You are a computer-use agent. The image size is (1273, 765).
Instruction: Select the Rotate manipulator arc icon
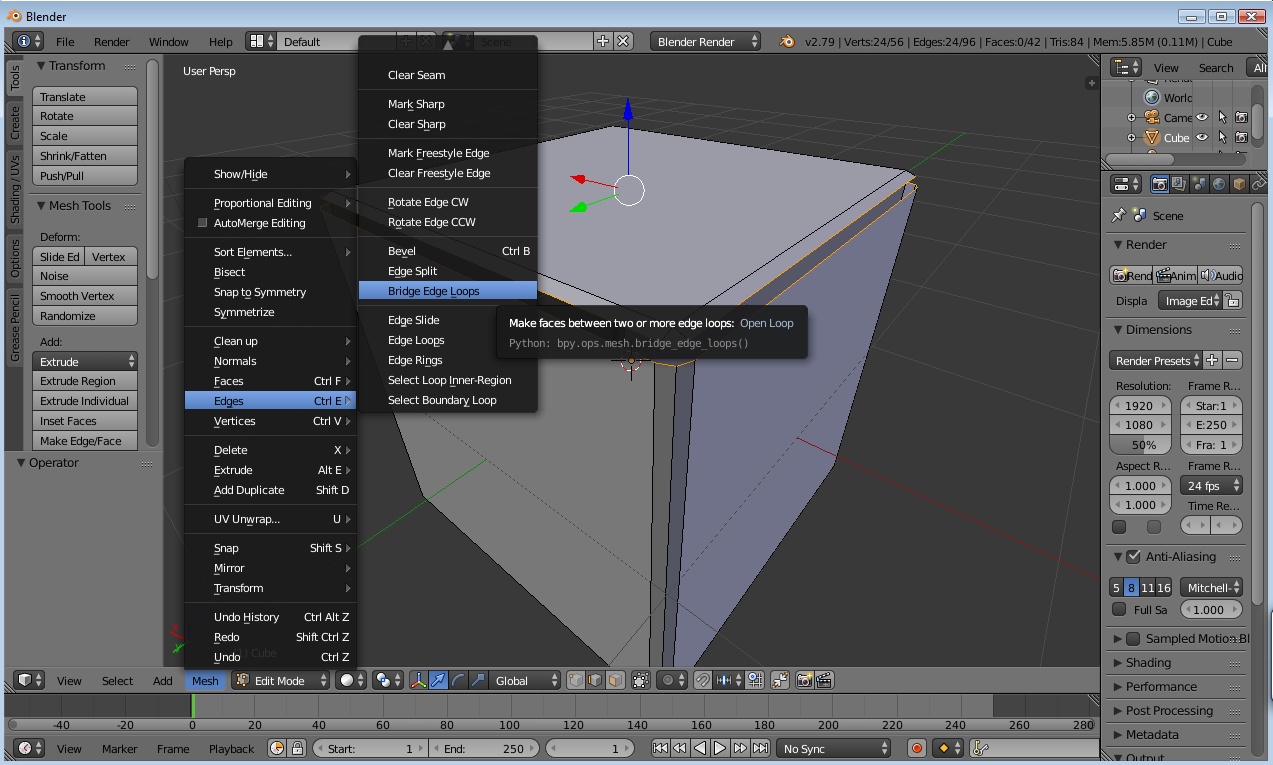(x=458, y=680)
